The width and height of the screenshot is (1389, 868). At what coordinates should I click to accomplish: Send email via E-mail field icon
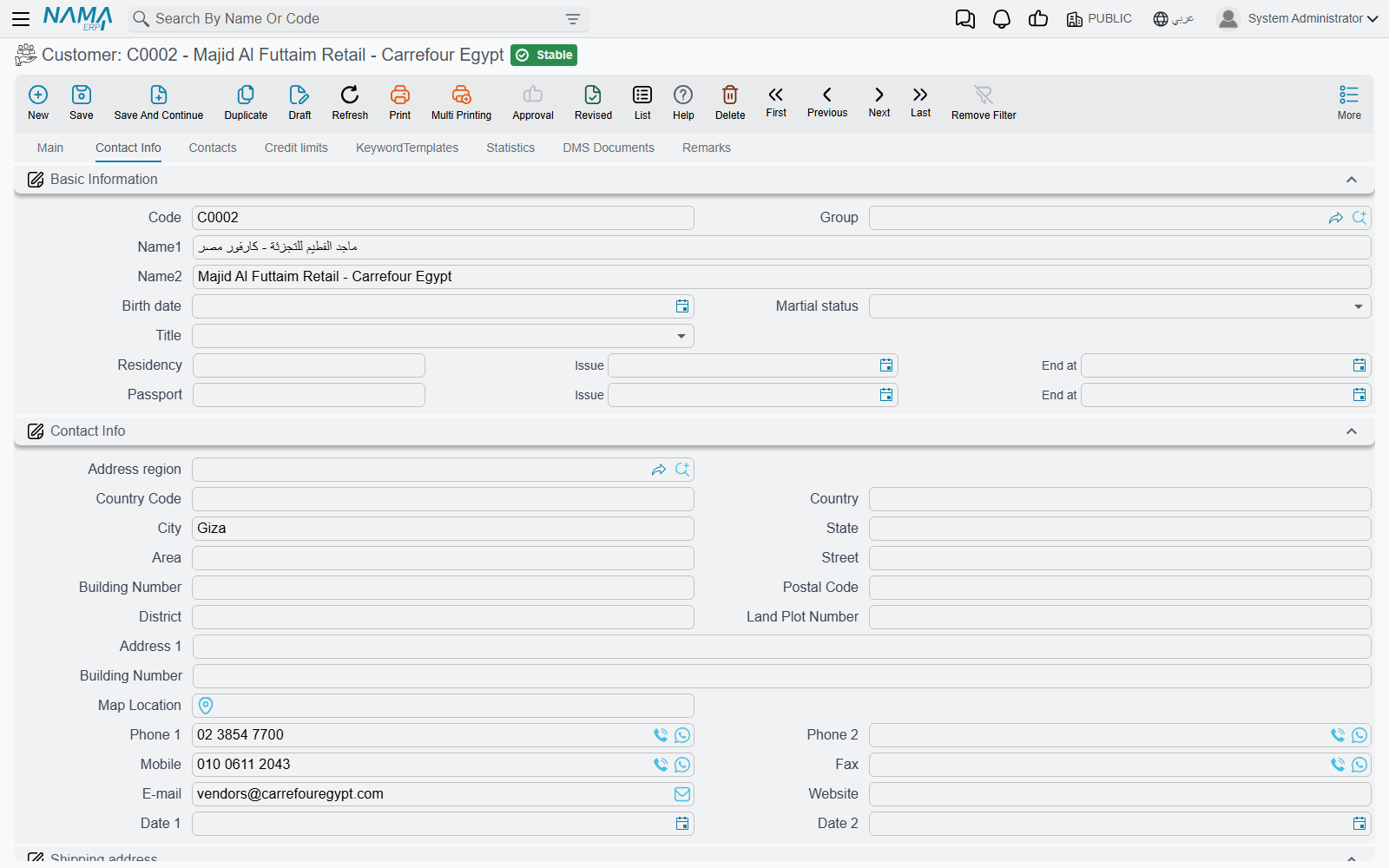682,794
